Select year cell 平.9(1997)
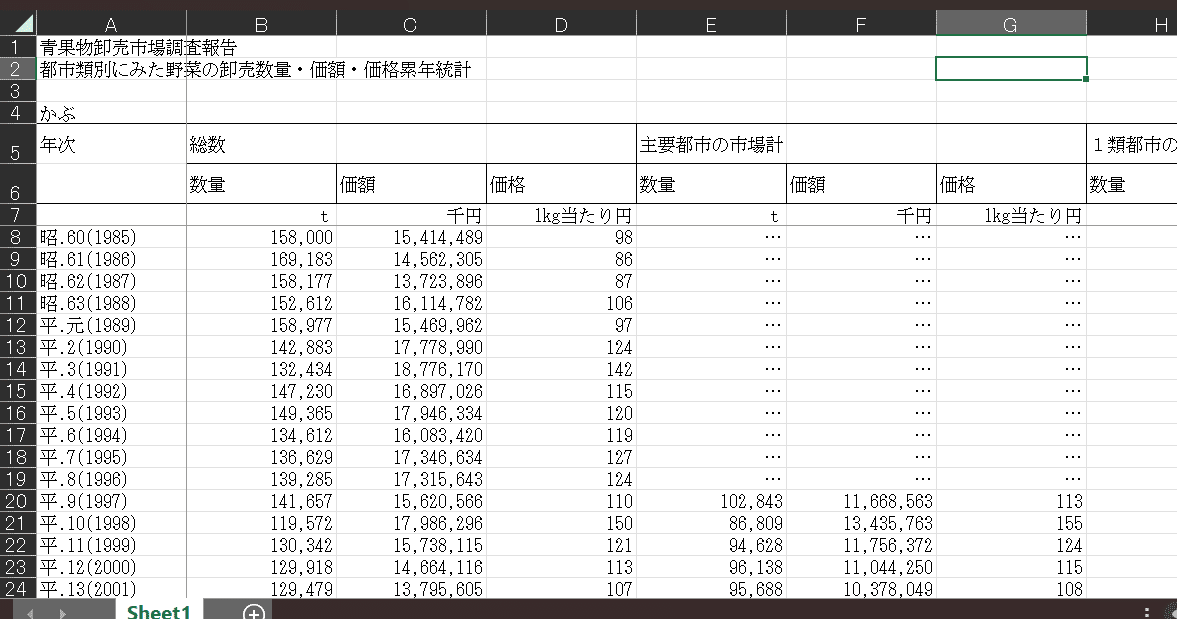Screen dimensions: 1177x619 coord(111,500)
